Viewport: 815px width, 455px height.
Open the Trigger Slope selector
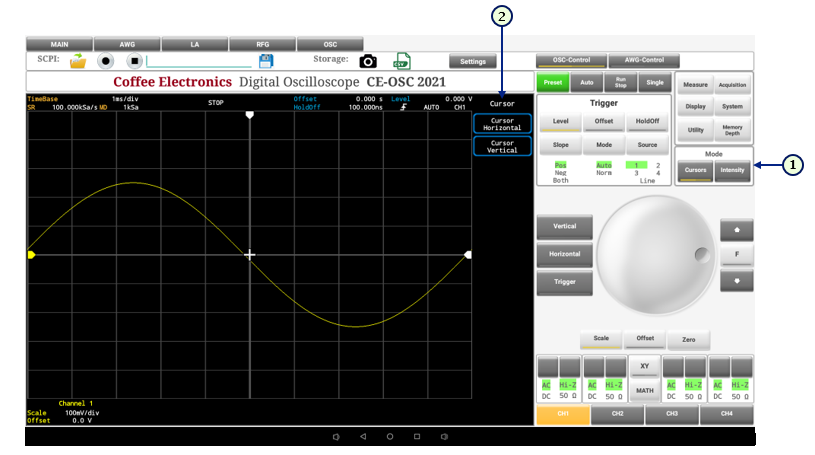point(560,145)
